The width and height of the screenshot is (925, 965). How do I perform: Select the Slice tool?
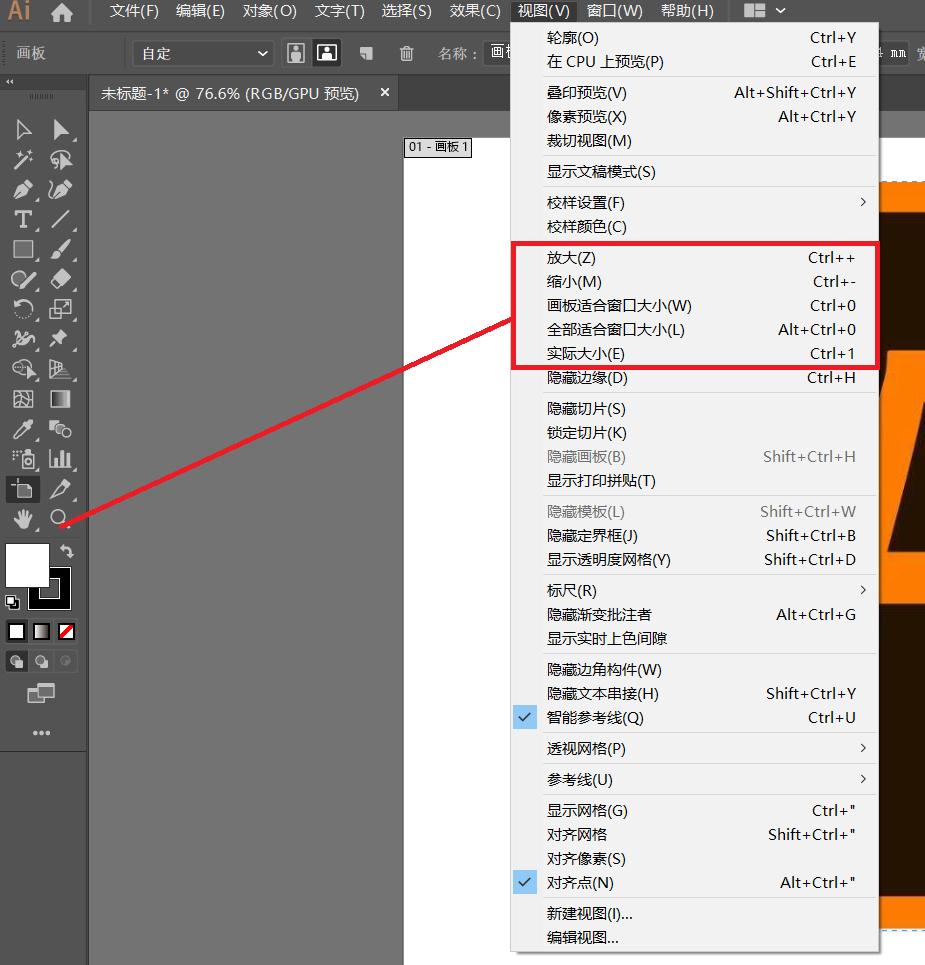60,489
